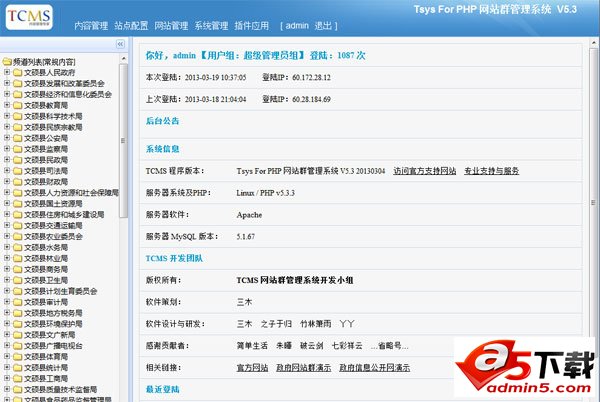The image size is (600, 402).
Task: Expand the 文硕县住房和城乡建设局 node
Action: pyautogui.click(x=7, y=214)
